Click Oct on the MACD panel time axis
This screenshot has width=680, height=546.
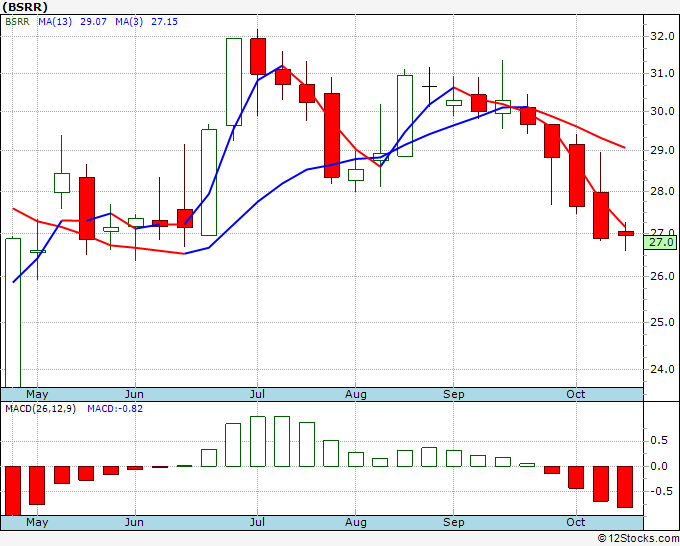click(576, 522)
